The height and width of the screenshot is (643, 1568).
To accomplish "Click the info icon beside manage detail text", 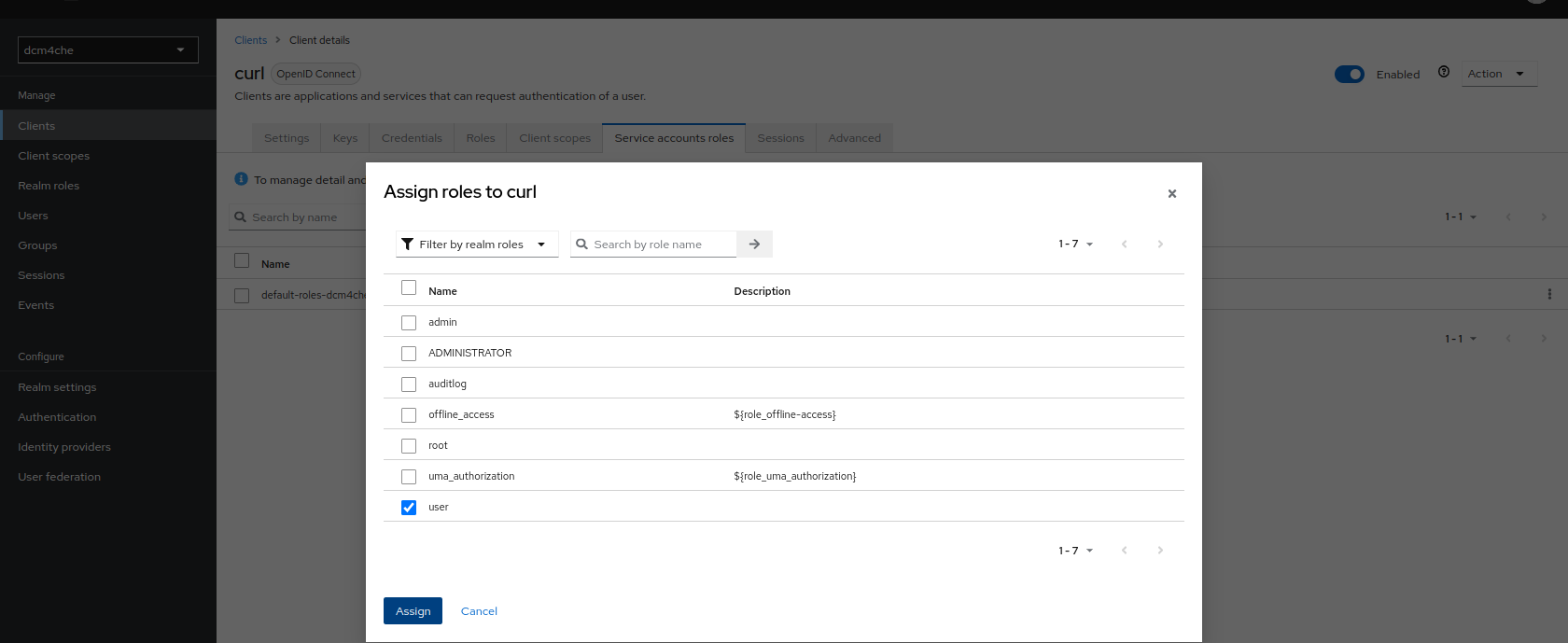I will tap(242, 179).
